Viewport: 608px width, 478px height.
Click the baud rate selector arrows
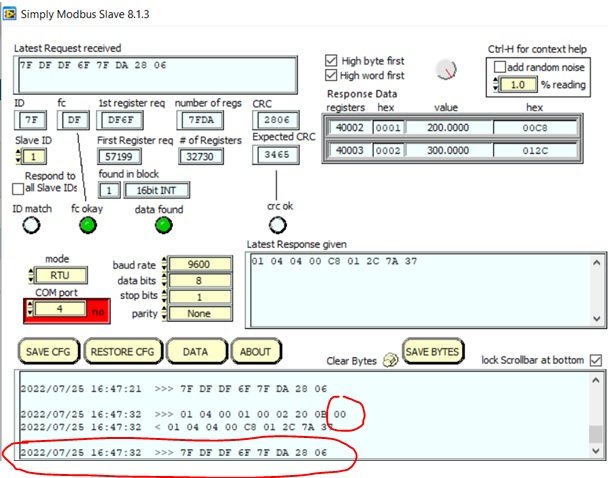coord(164,264)
